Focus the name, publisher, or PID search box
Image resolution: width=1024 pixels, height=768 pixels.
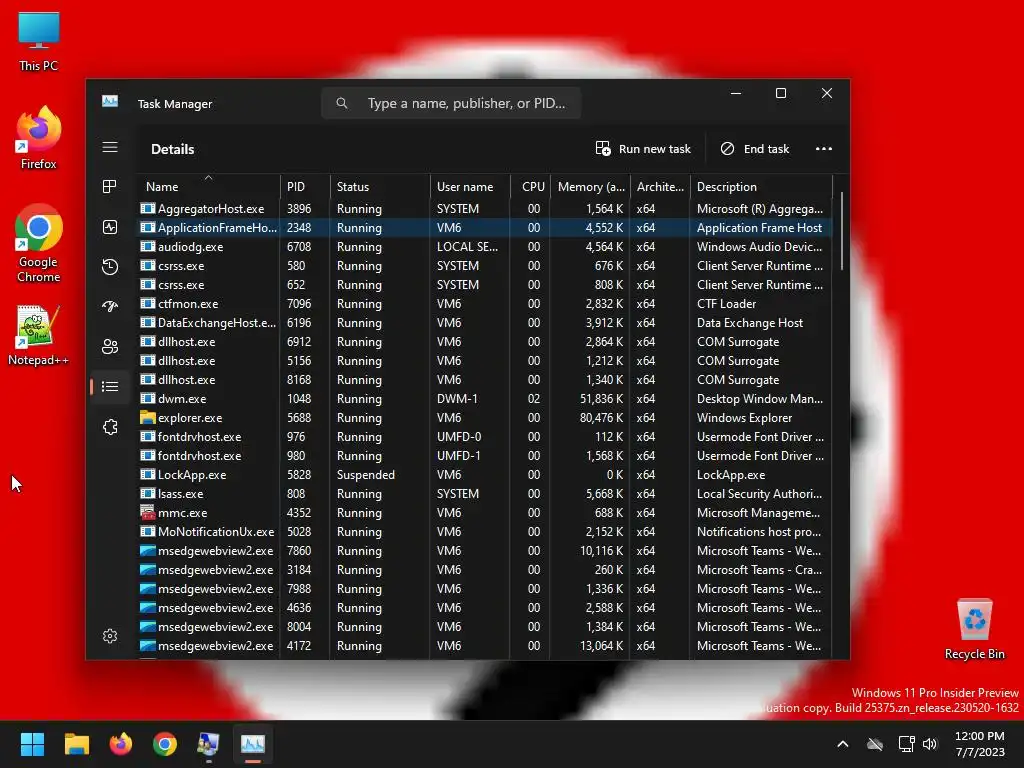click(x=451, y=103)
